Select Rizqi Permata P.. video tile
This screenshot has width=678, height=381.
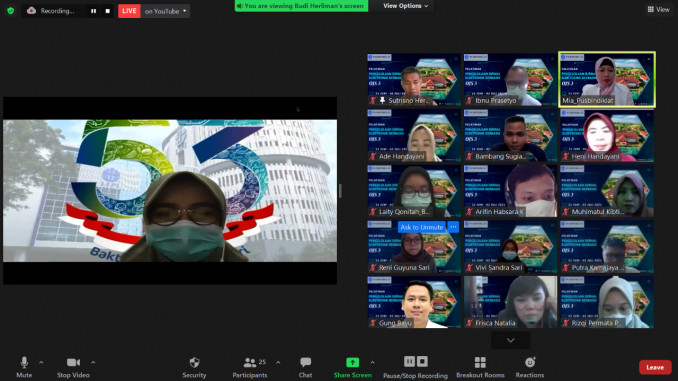click(x=607, y=302)
